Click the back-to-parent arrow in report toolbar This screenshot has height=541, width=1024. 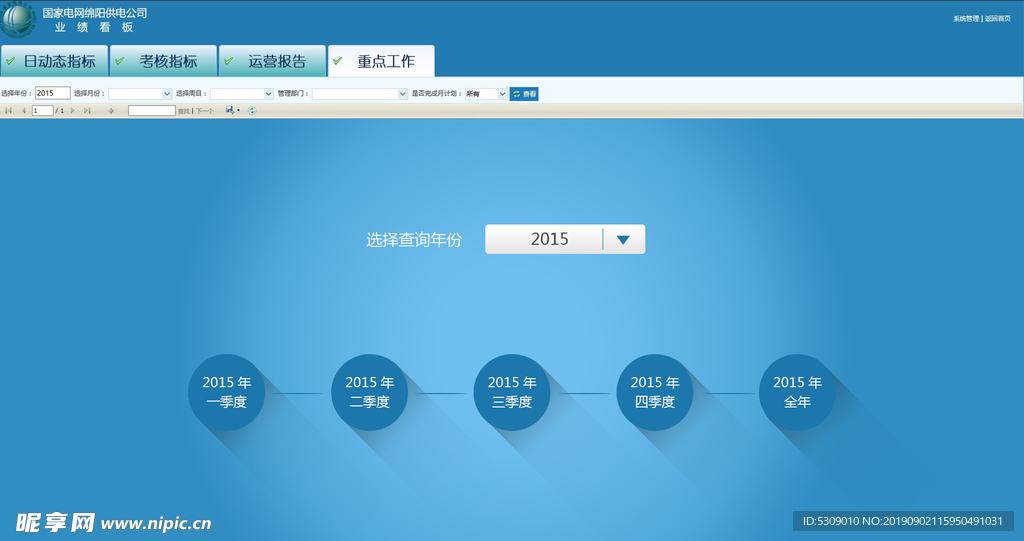[x=111, y=111]
